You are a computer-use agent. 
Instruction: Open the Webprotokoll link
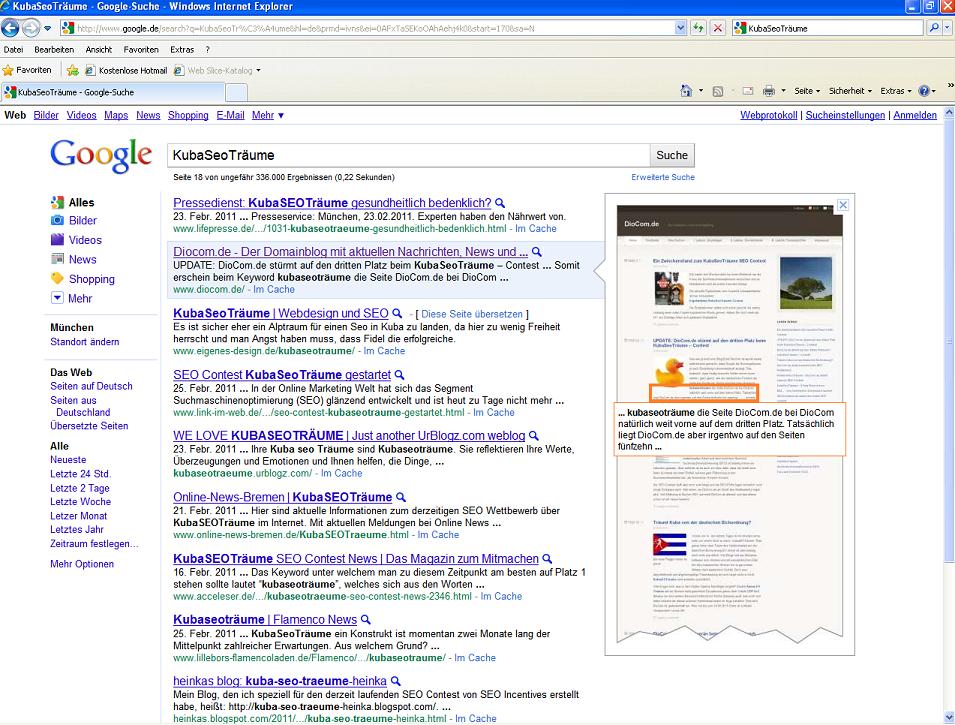(x=768, y=115)
